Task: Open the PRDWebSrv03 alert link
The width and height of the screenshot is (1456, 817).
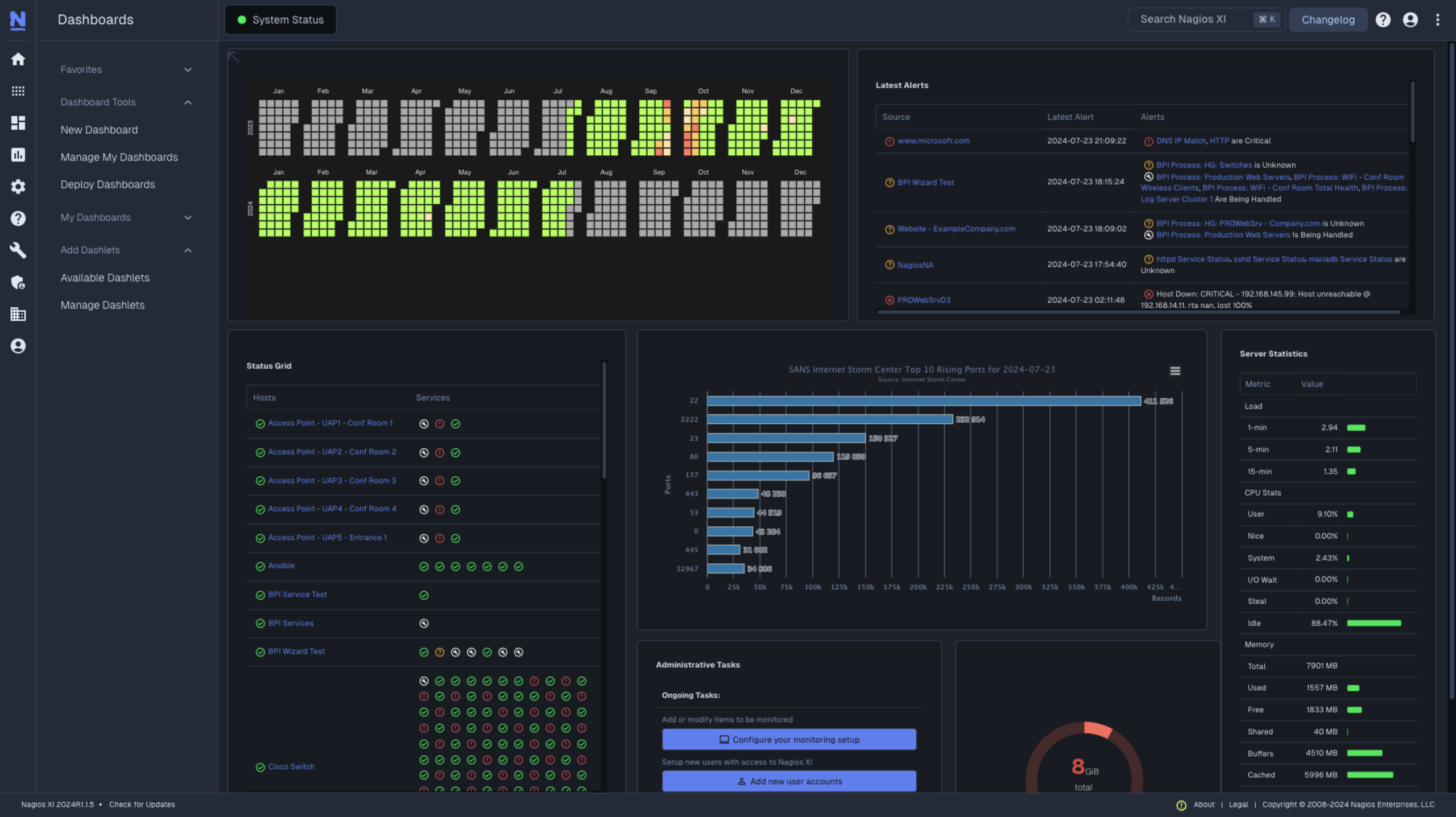Action: (x=923, y=299)
